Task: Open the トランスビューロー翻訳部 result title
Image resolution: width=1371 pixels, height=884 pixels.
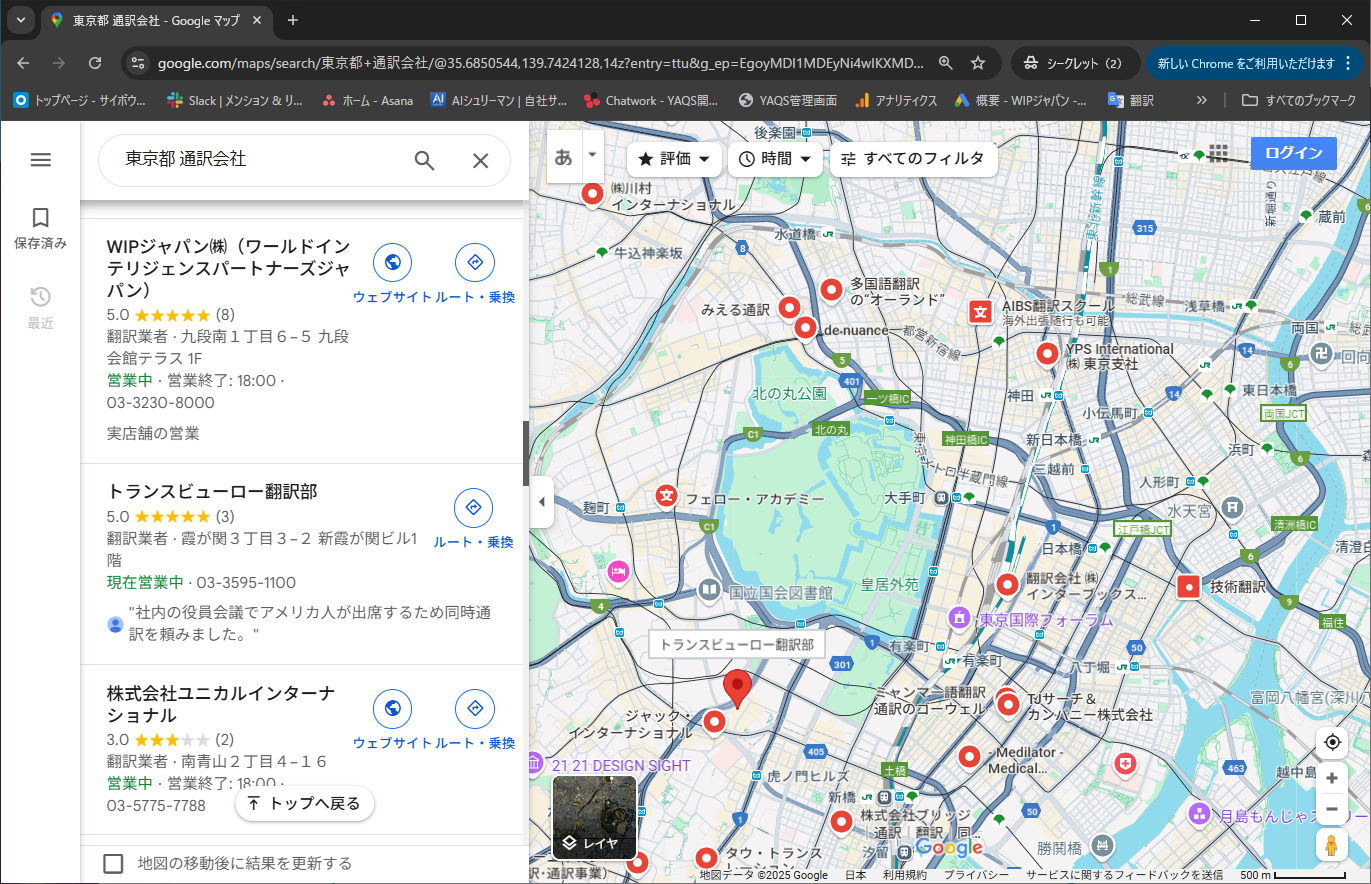Action: click(x=212, y=491)
